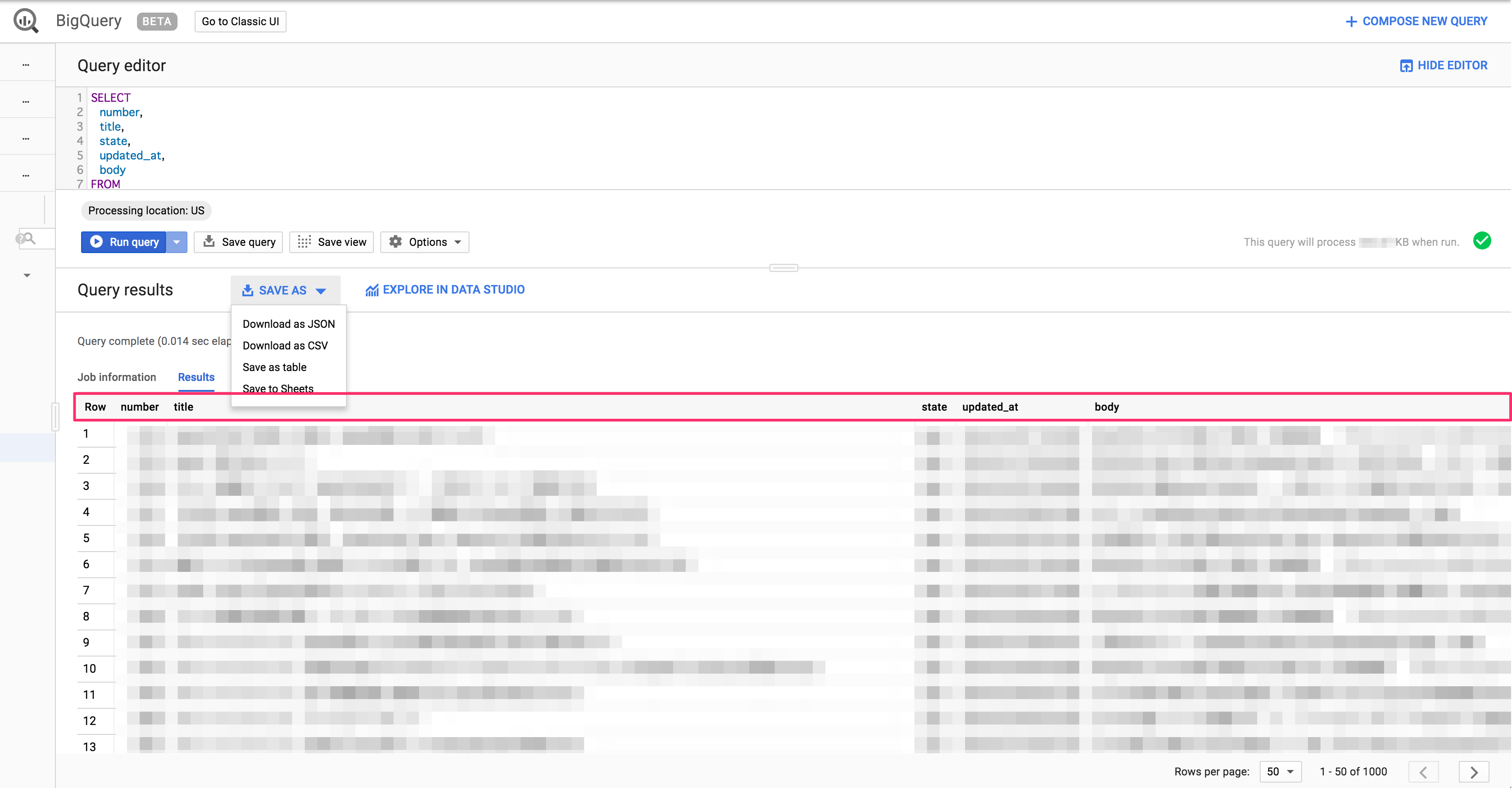
Task: Choose Download as CSV
Action: coord(285,345)
